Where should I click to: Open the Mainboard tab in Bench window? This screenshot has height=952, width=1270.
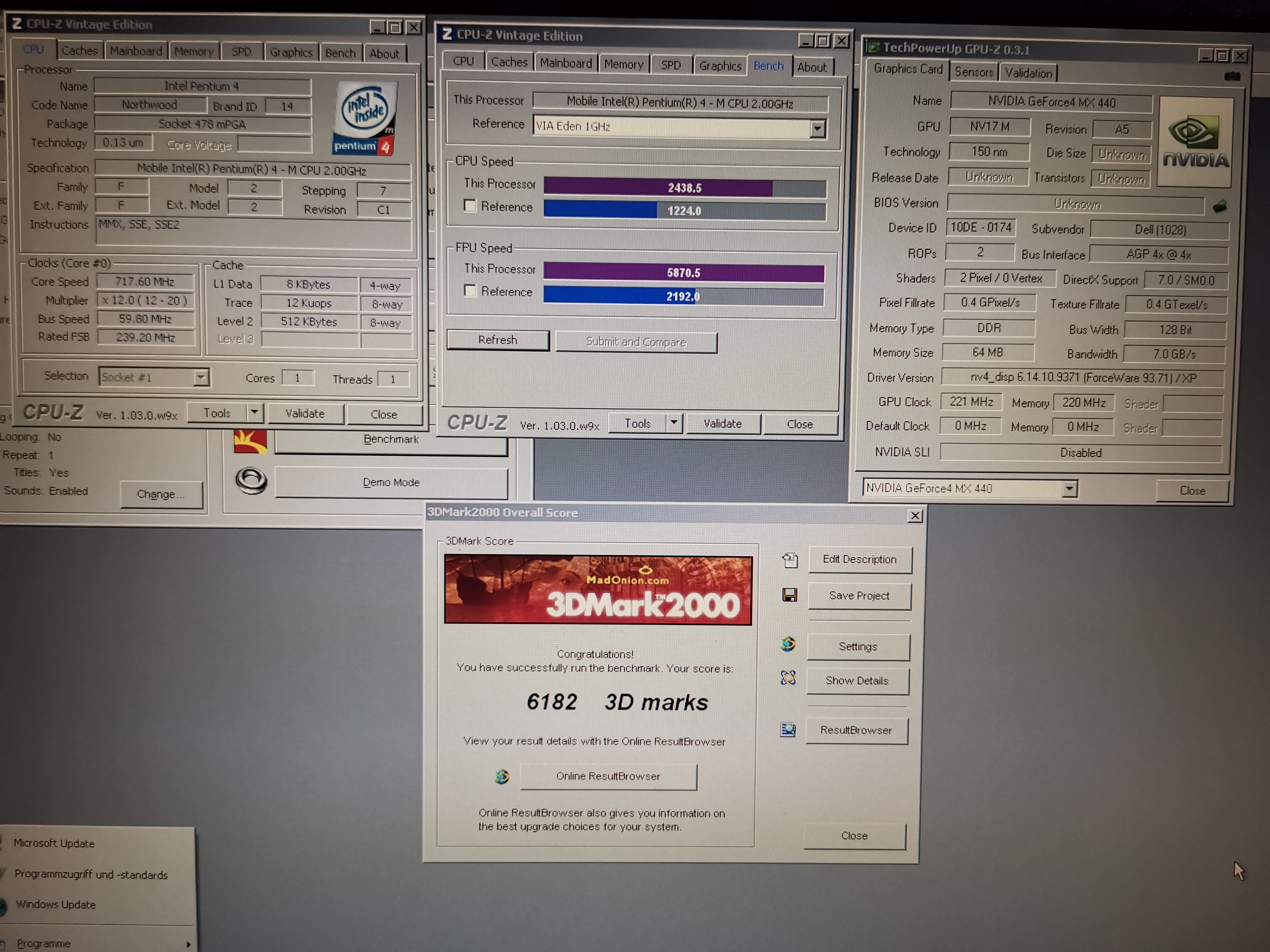566,63
